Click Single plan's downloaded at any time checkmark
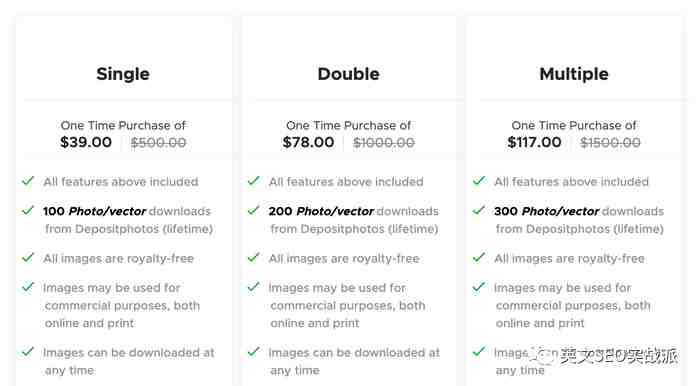The image size is (700, 386). (x=28, y=351)
